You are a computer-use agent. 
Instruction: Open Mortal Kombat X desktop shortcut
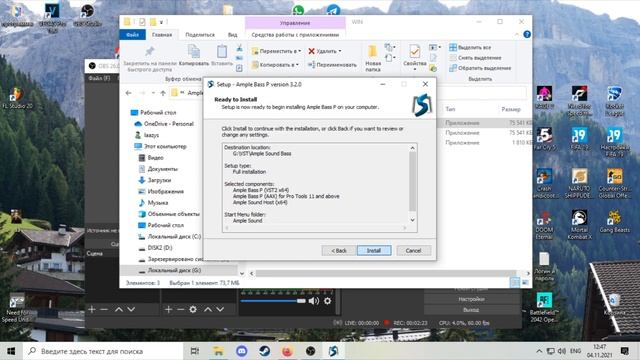[579, 225]
